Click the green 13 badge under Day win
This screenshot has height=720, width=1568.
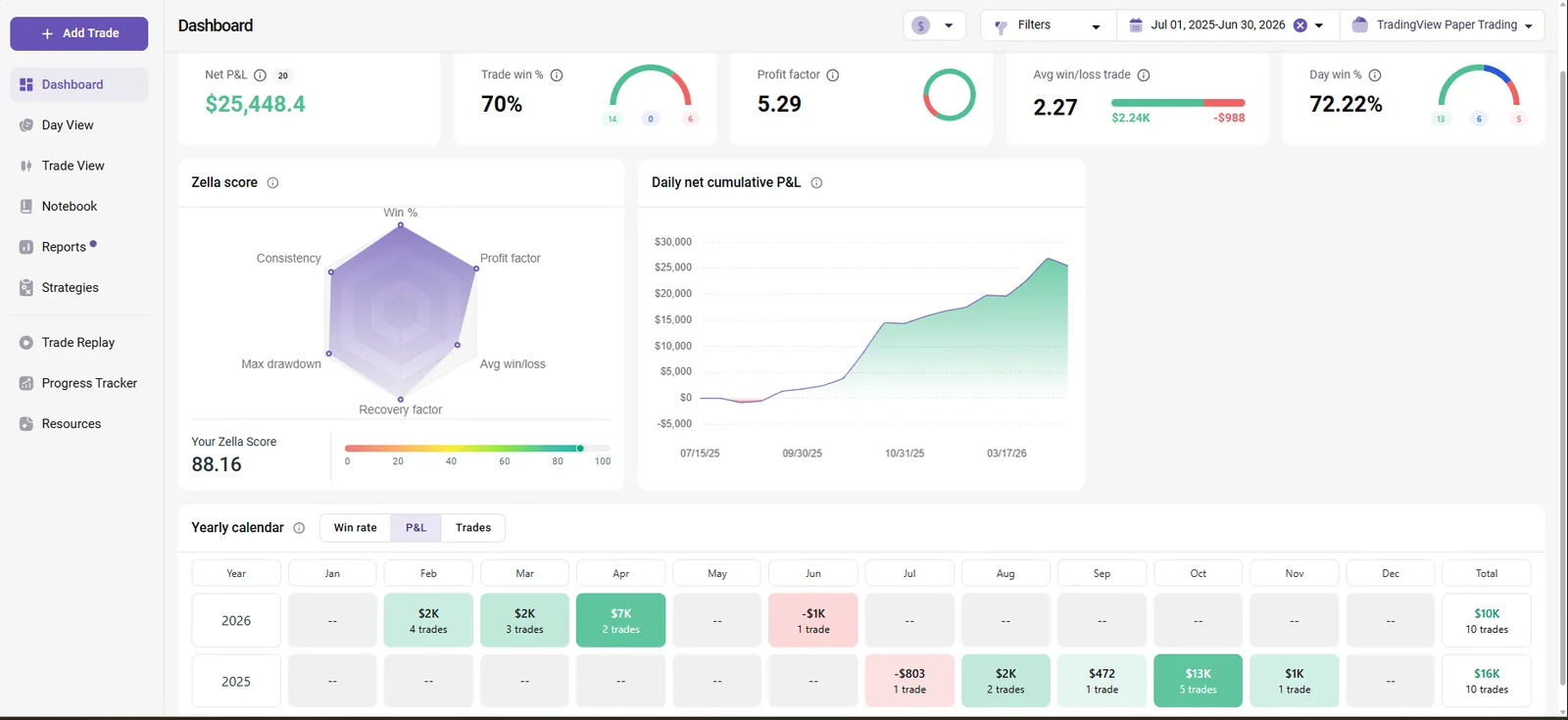tap(1441, 120)
